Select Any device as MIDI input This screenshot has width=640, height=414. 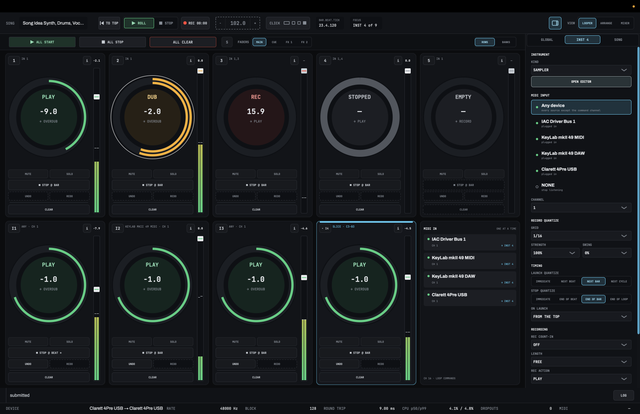(x=581, y=107)
